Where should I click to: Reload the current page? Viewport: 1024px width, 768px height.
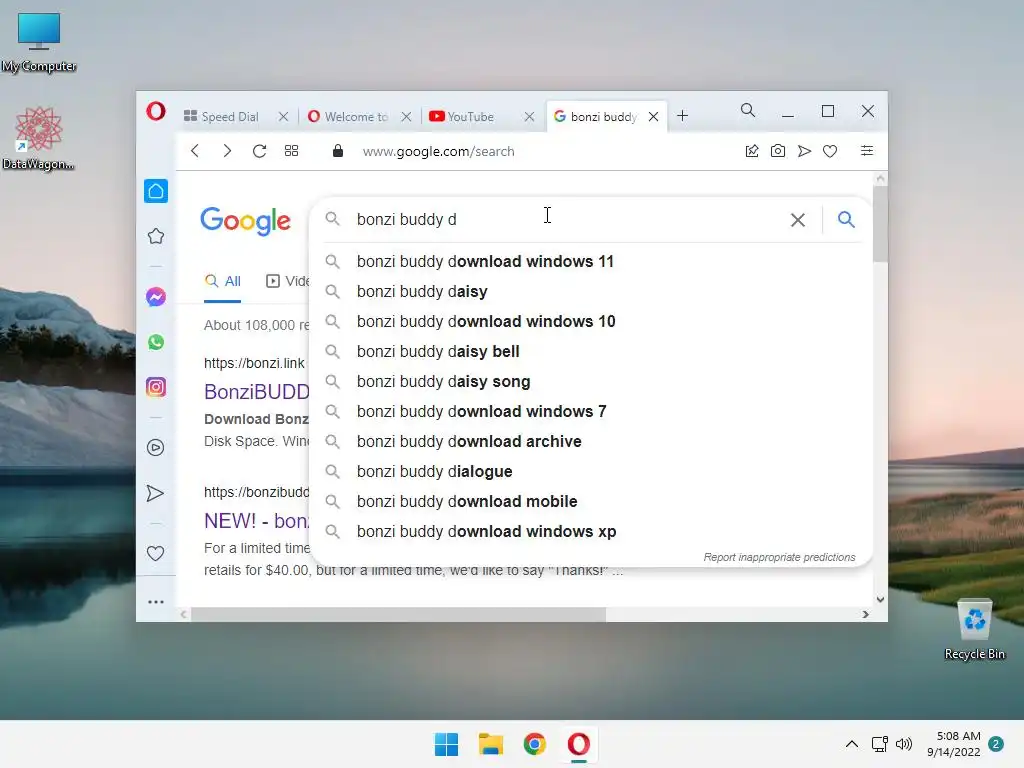(x=259, y=152)
